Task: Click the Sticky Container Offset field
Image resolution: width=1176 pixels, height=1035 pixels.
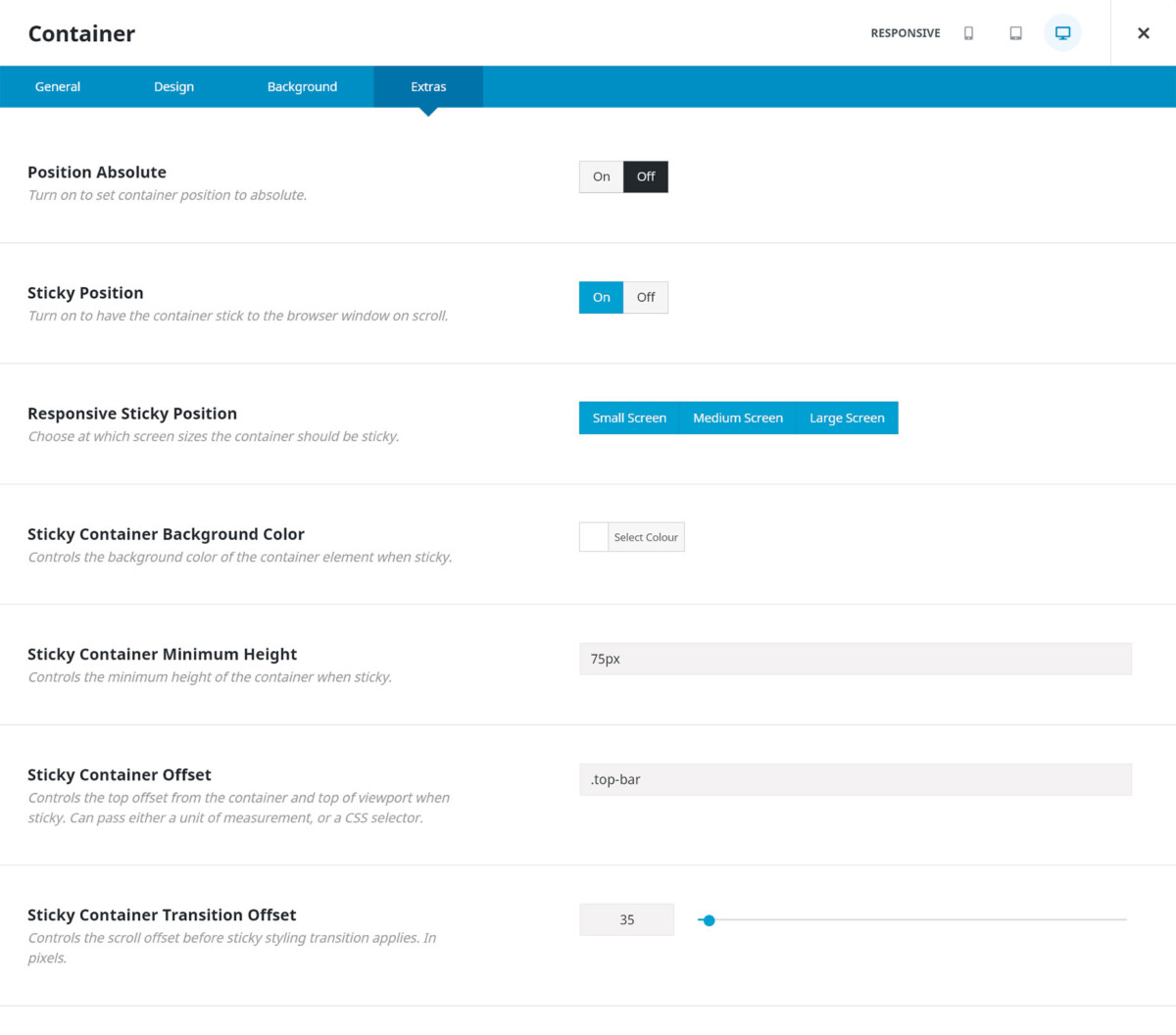Action: point(856,779)
